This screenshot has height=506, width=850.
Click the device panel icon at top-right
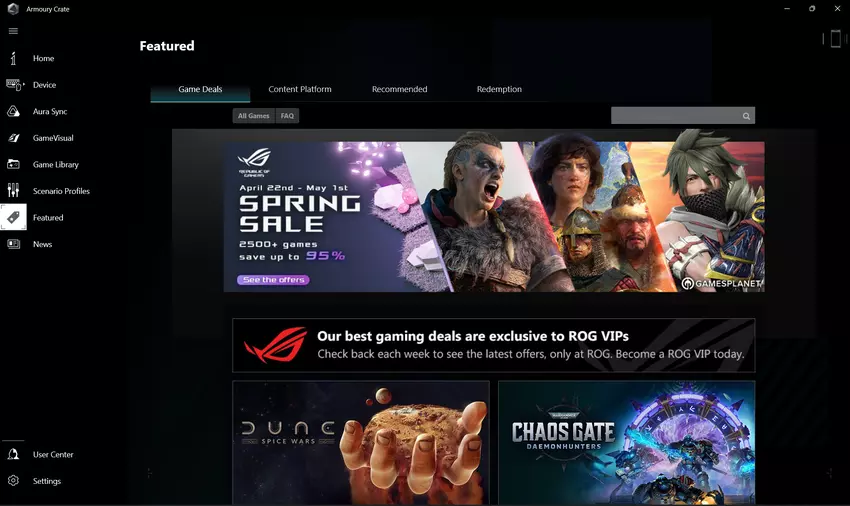click(835, 39)
